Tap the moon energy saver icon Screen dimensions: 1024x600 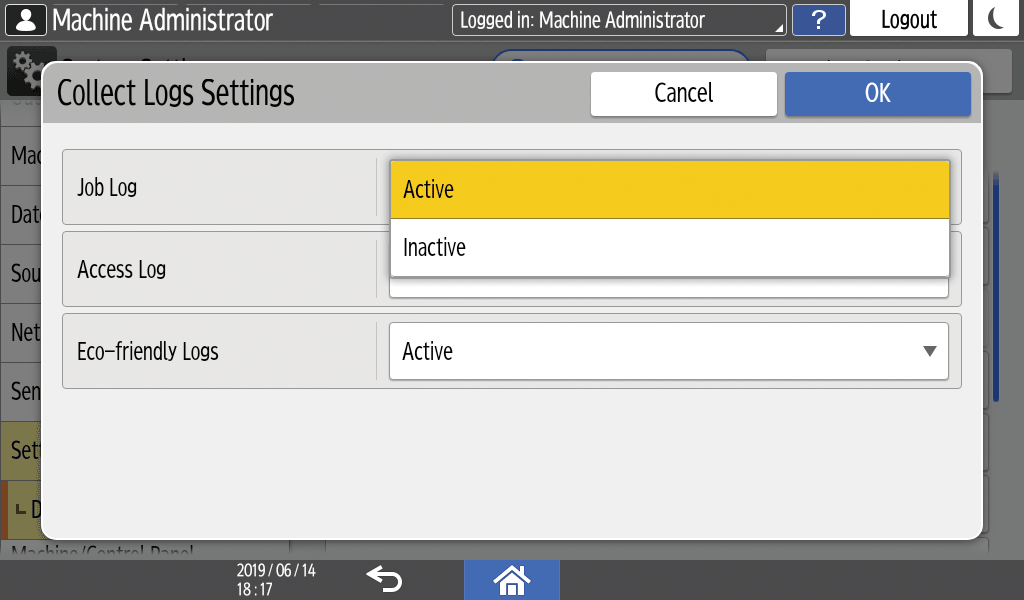pyautogui.click(x=996, y=20)
